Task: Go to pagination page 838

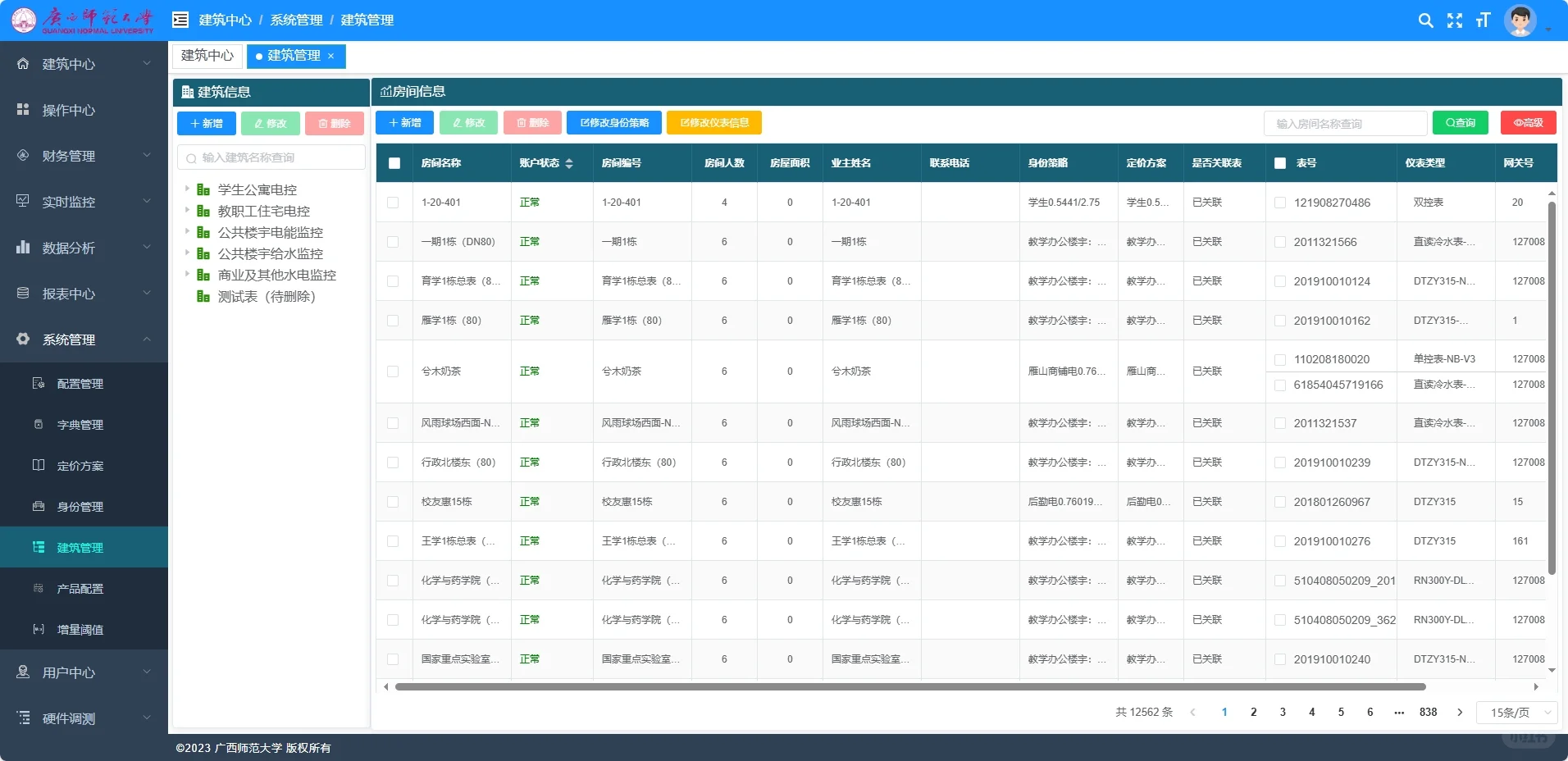Action: (1429, 713)
